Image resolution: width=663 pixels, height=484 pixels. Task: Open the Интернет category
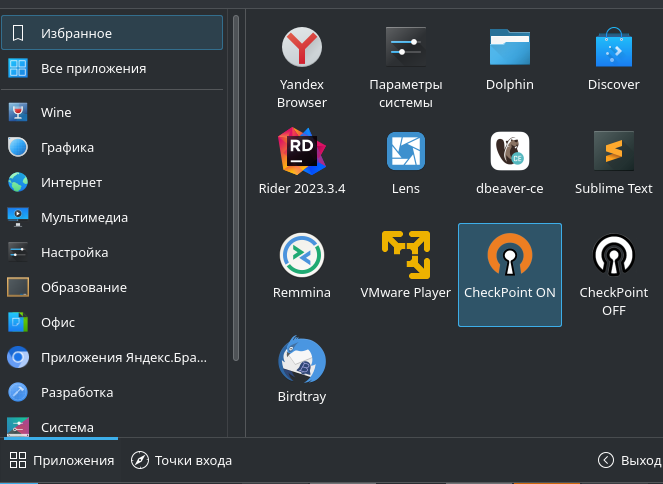[x=112, y=182]
